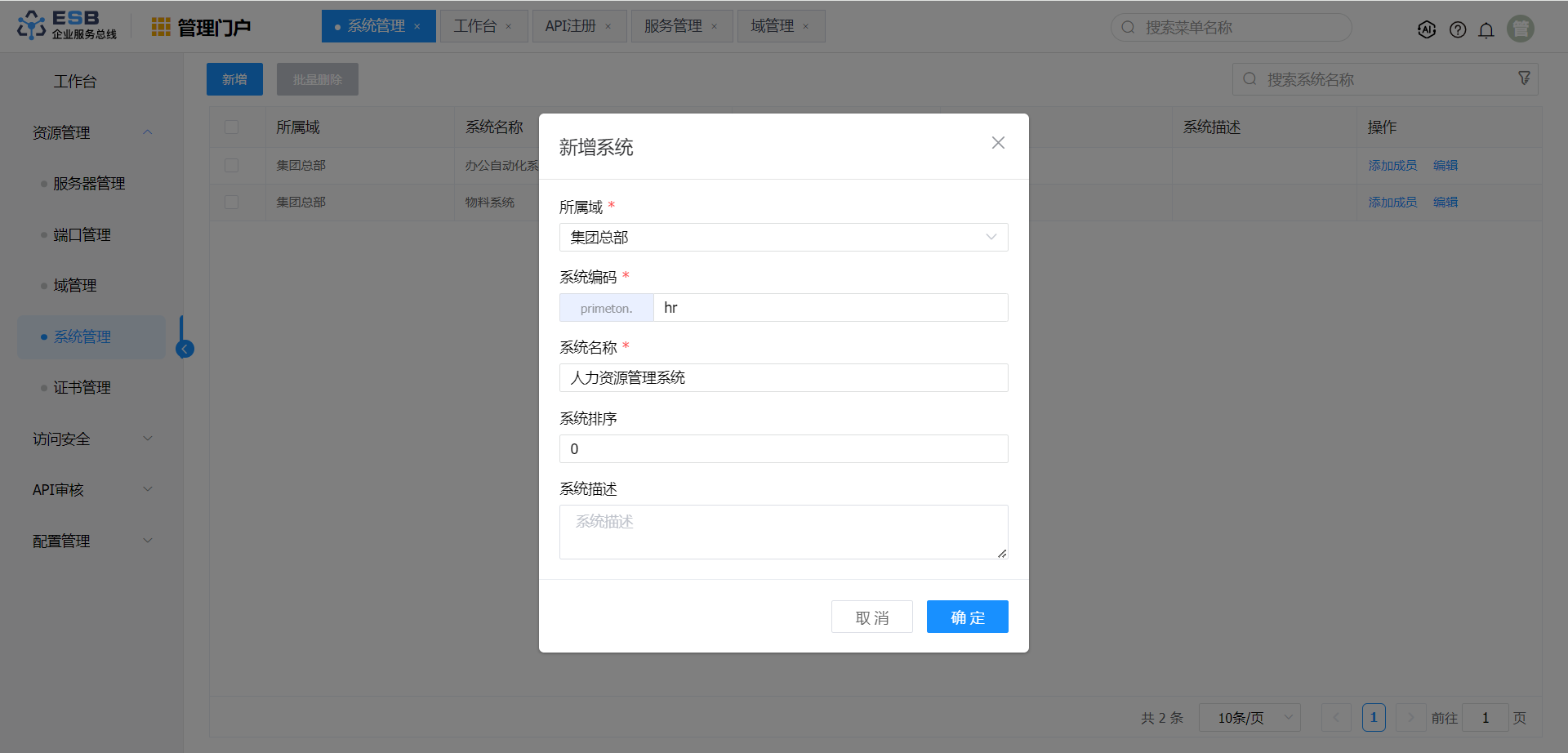Click the filter funnel icon in system search
The width and height of the screenshot is (1568, 753).
point(1524,78)
